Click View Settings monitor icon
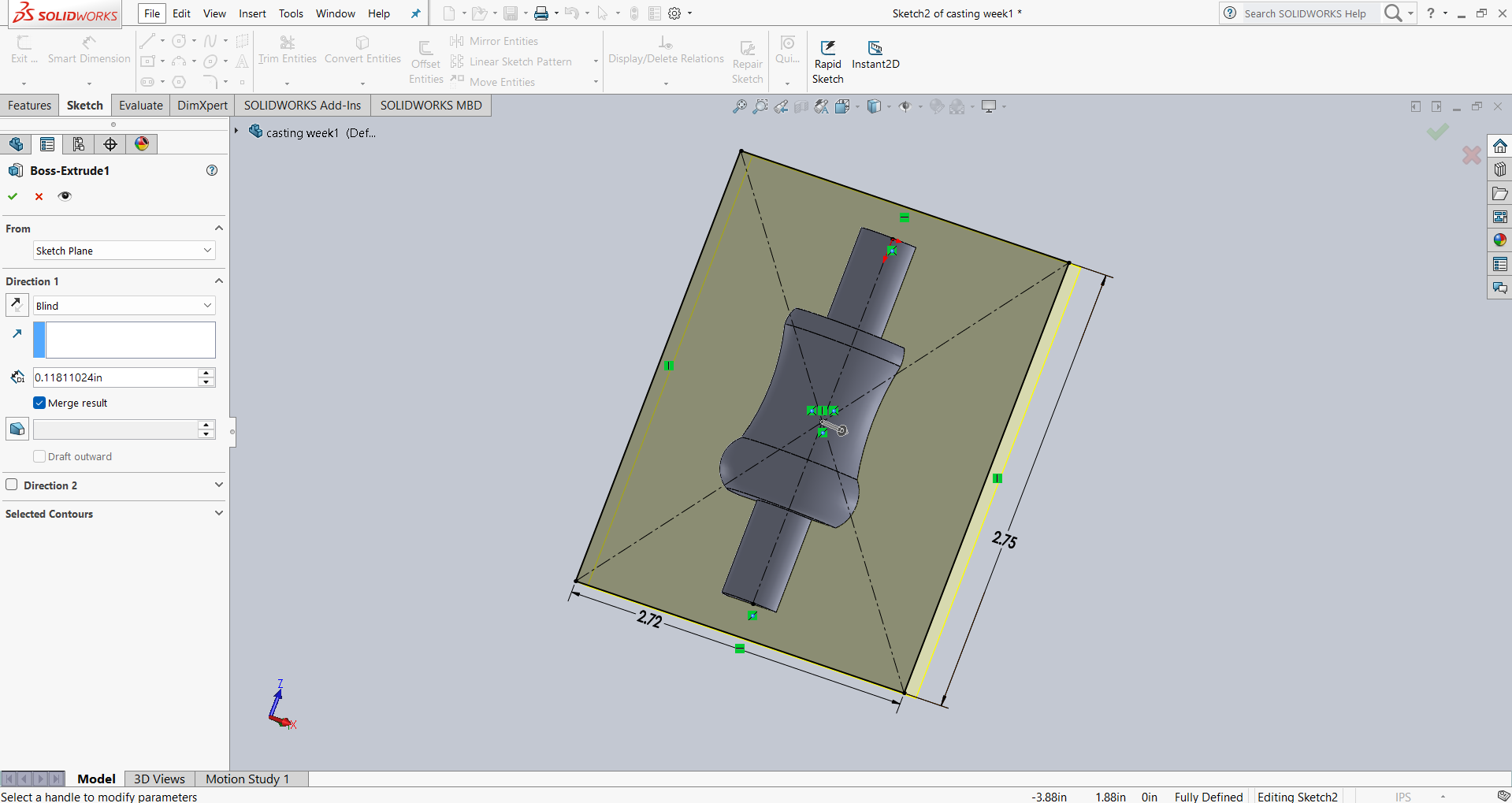 pyautogui.click(x=989, y=106)
